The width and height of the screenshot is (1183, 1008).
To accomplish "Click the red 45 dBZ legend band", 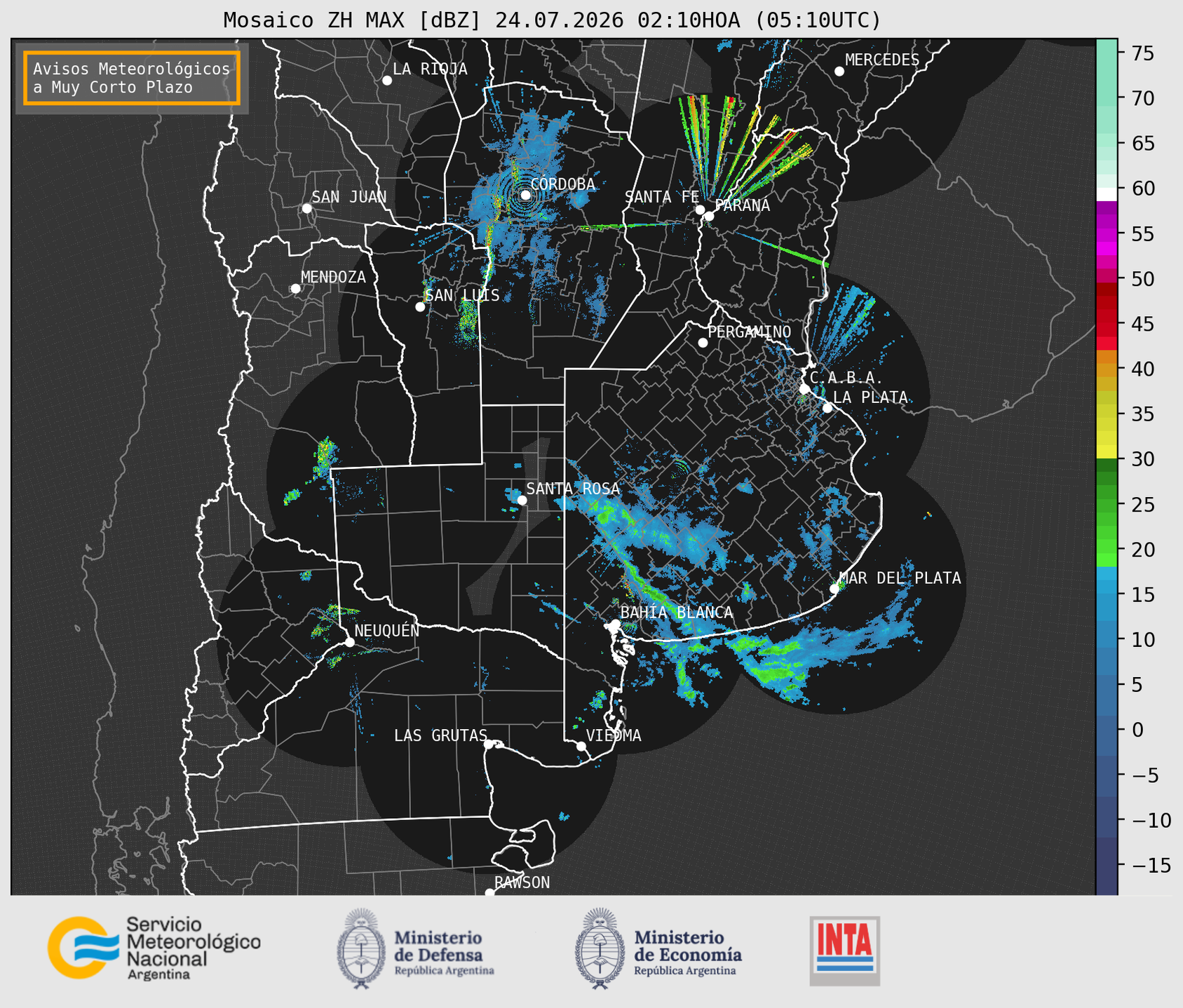I will click(x=1107, y=324).
